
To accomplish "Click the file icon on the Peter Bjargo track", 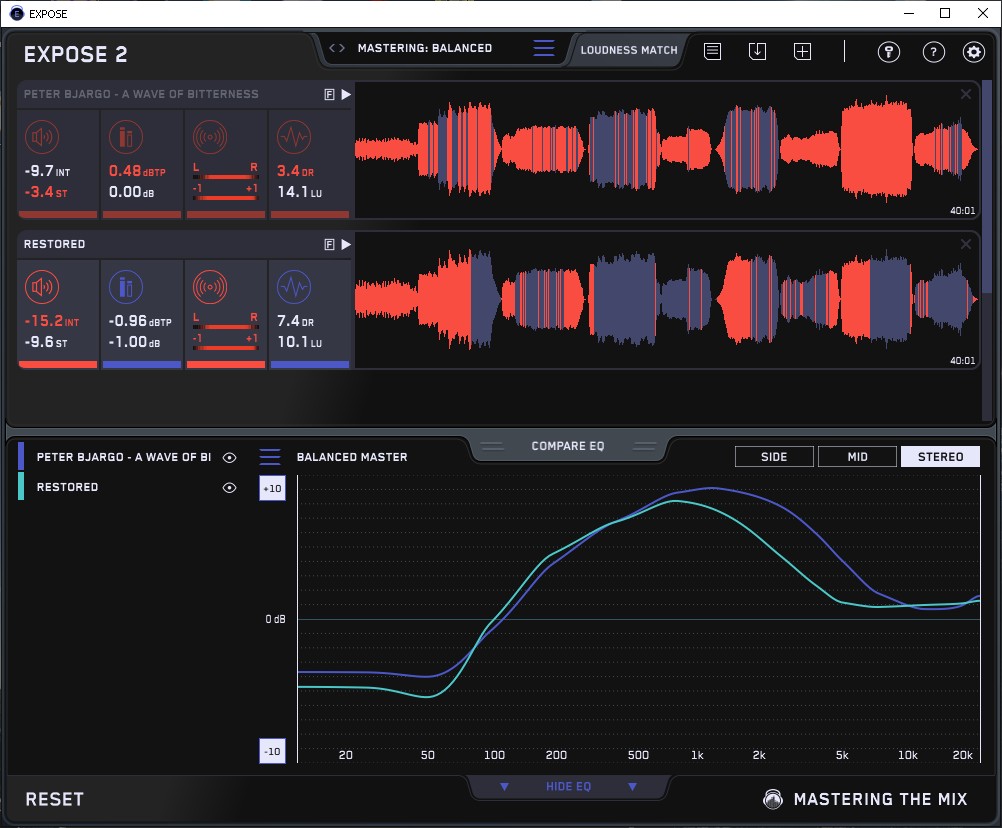I will pos(329,95).
